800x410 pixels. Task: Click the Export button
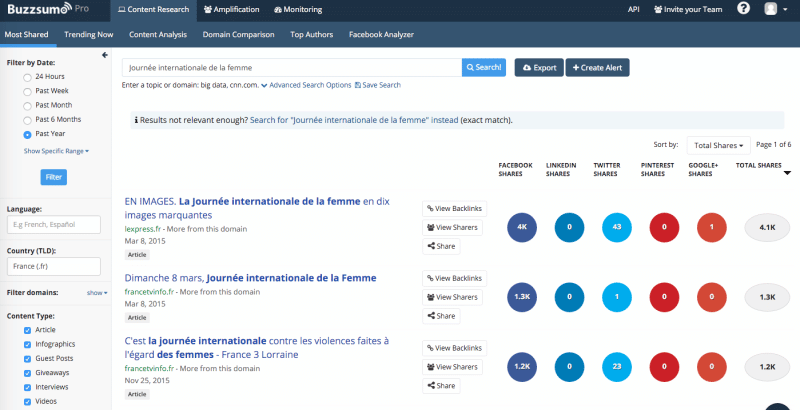[x=539, y=68]
